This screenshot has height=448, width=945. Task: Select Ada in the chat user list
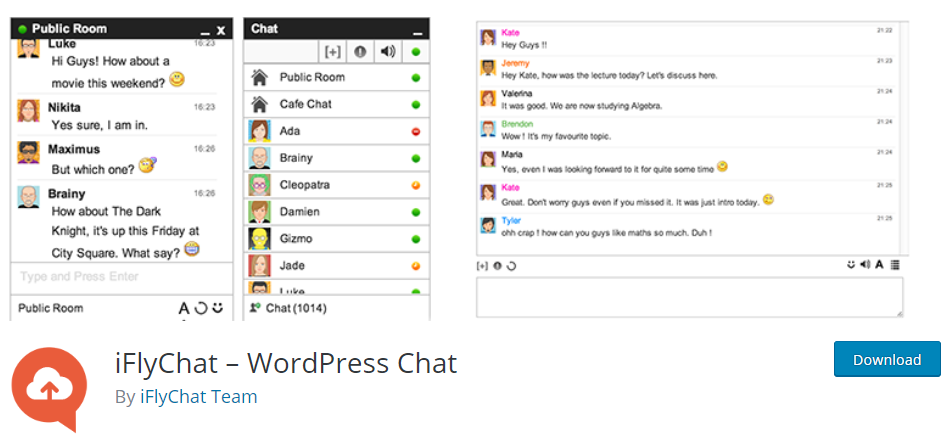pos(336,131)
